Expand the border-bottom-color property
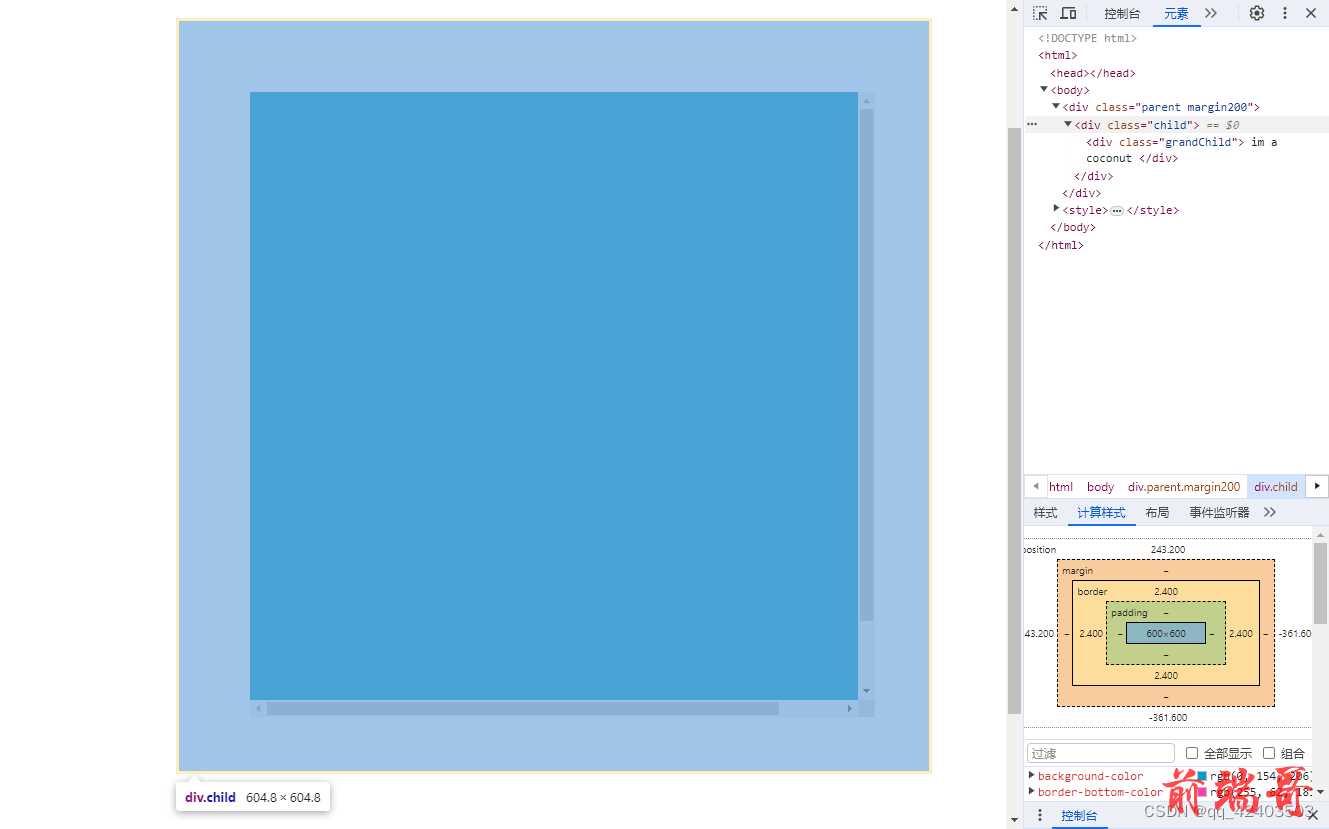Image resolution: width=1329 pixels, height=829 pixels. click(1032, 791)
